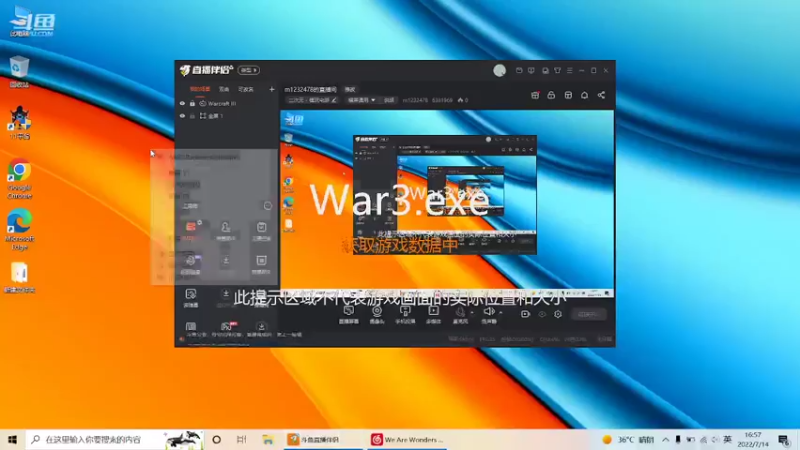
Task: Open the Windows Start menu
Action: click(12, 439)
